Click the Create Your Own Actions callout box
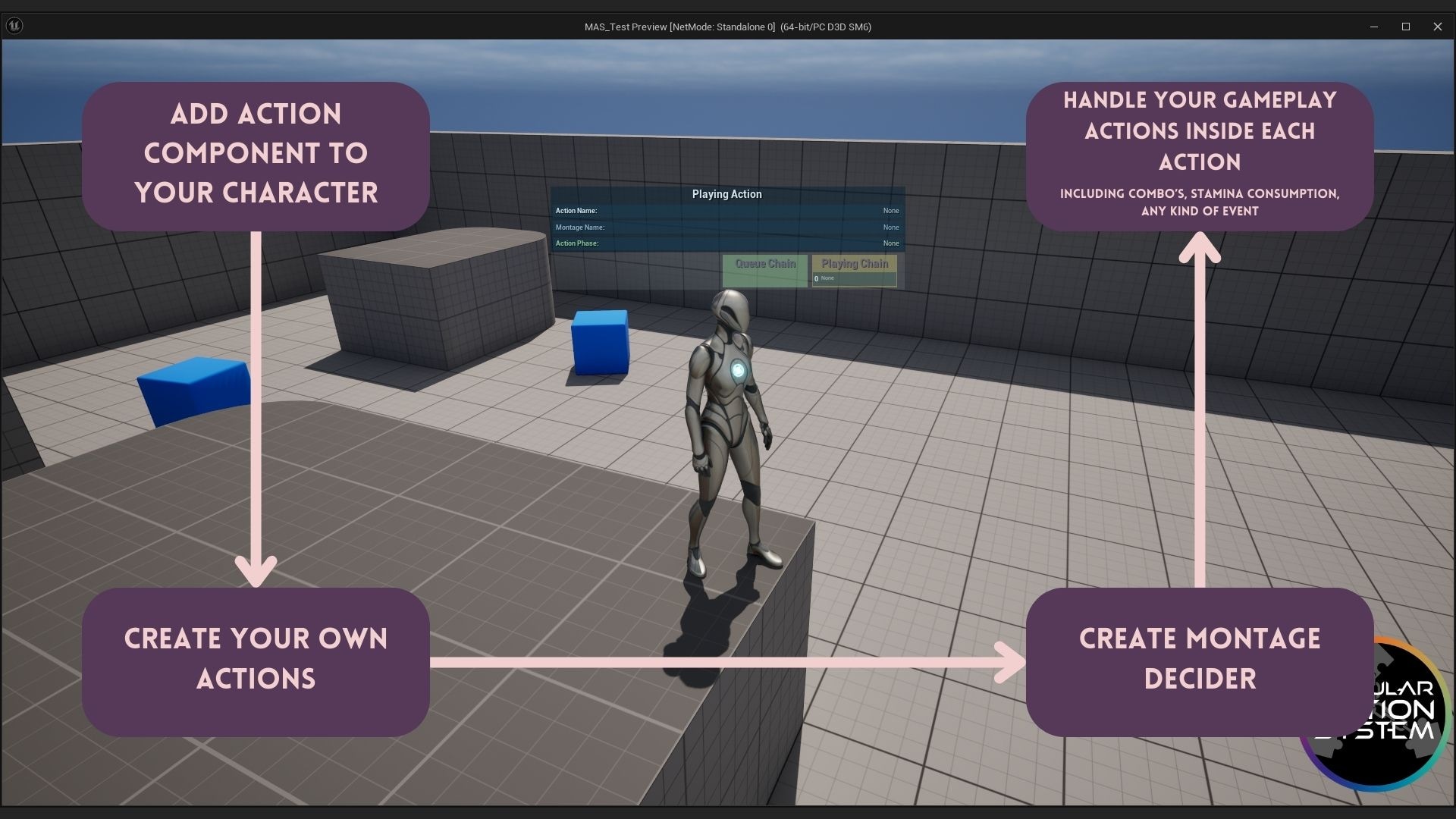 pyautogui.click(x=256, y=659)
